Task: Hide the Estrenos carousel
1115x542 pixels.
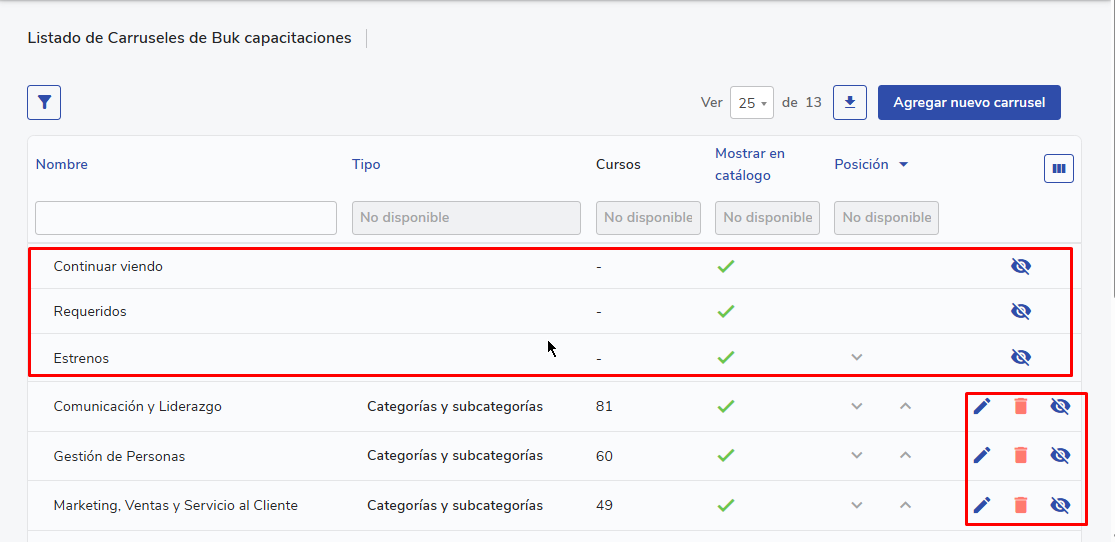Action: (x=1020, y=357)
